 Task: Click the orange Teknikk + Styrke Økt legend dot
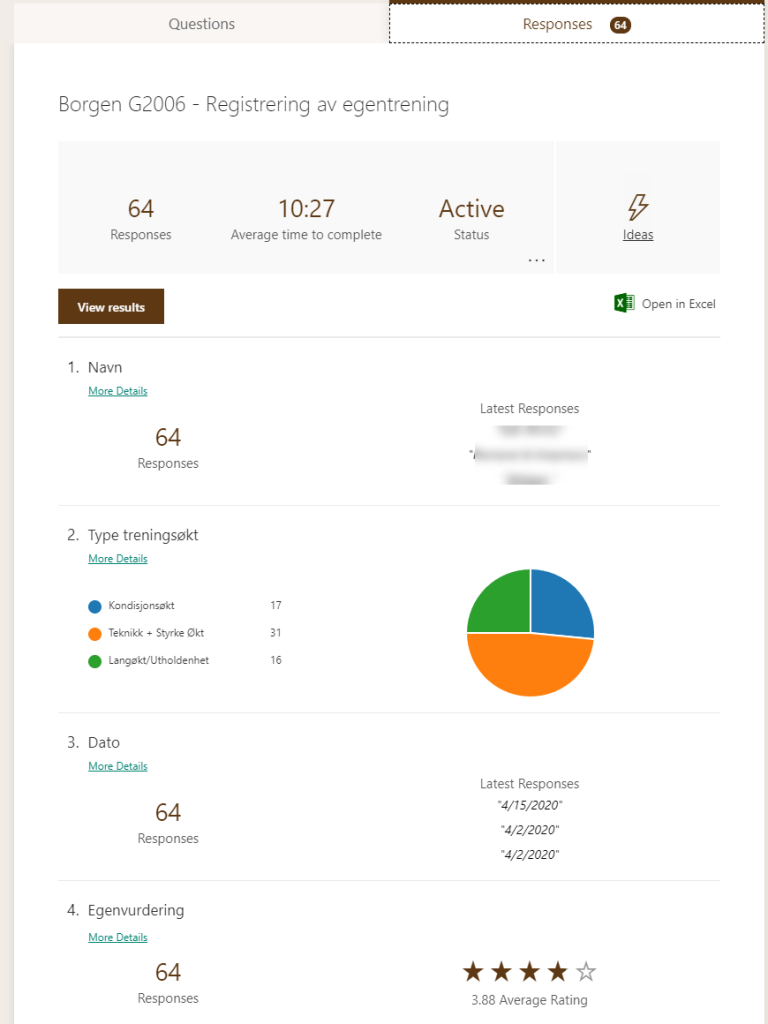[95, 633]
